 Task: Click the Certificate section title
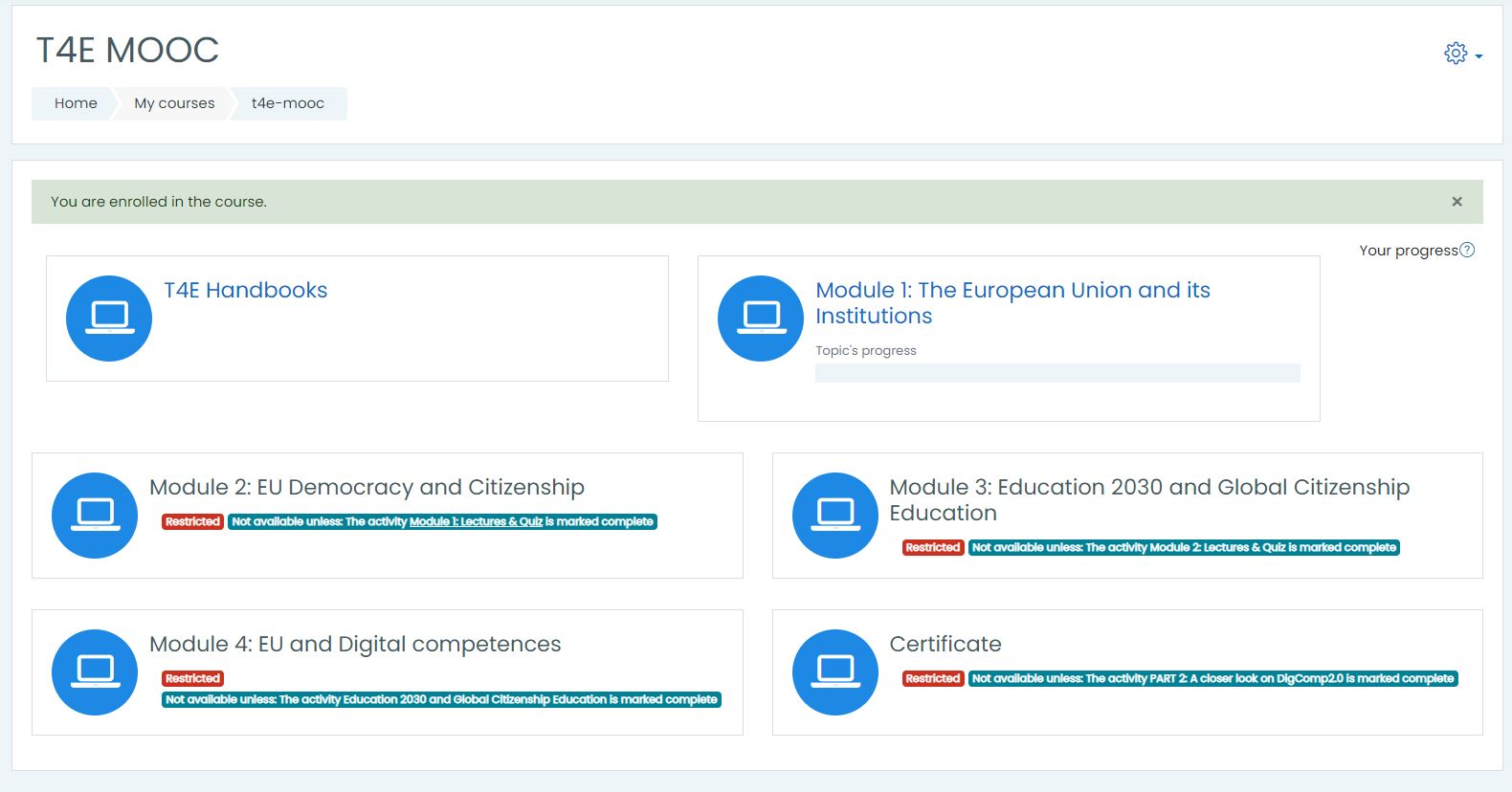(x=945, y=644)
